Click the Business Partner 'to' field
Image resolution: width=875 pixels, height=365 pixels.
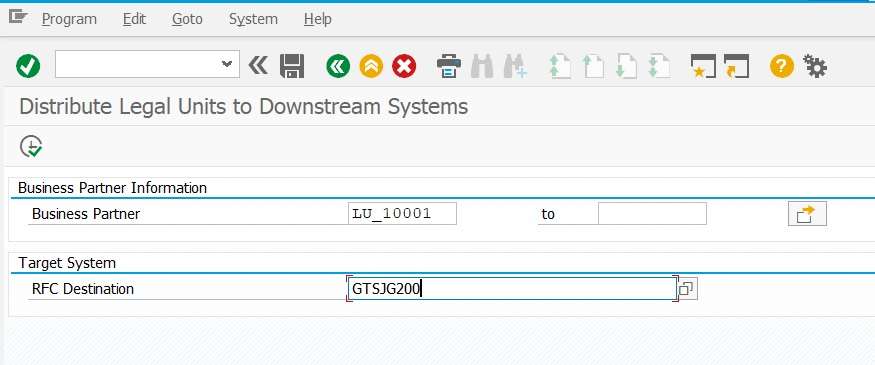[652, 214]
